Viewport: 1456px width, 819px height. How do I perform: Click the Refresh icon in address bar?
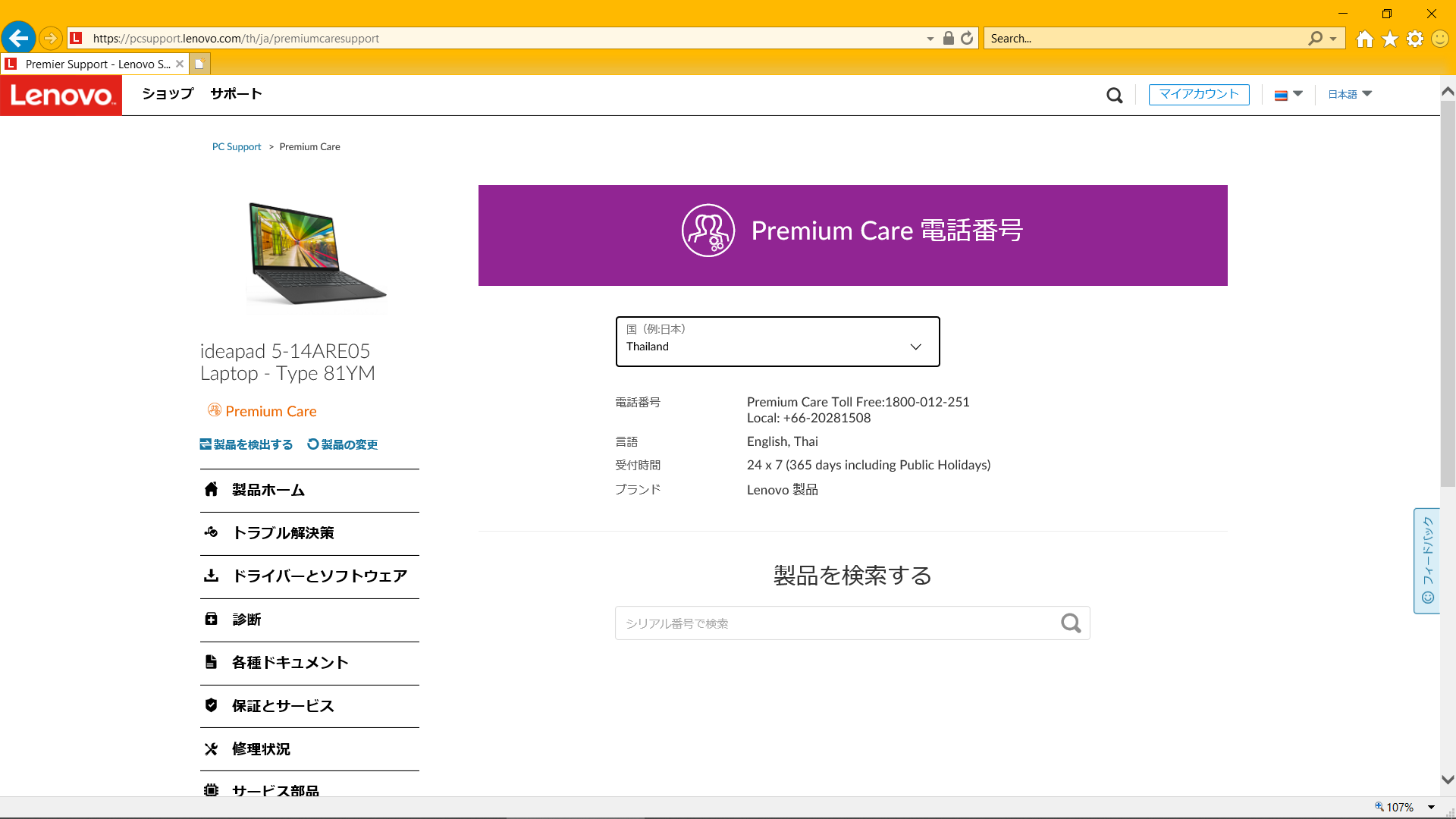click(x=967, y=38)
